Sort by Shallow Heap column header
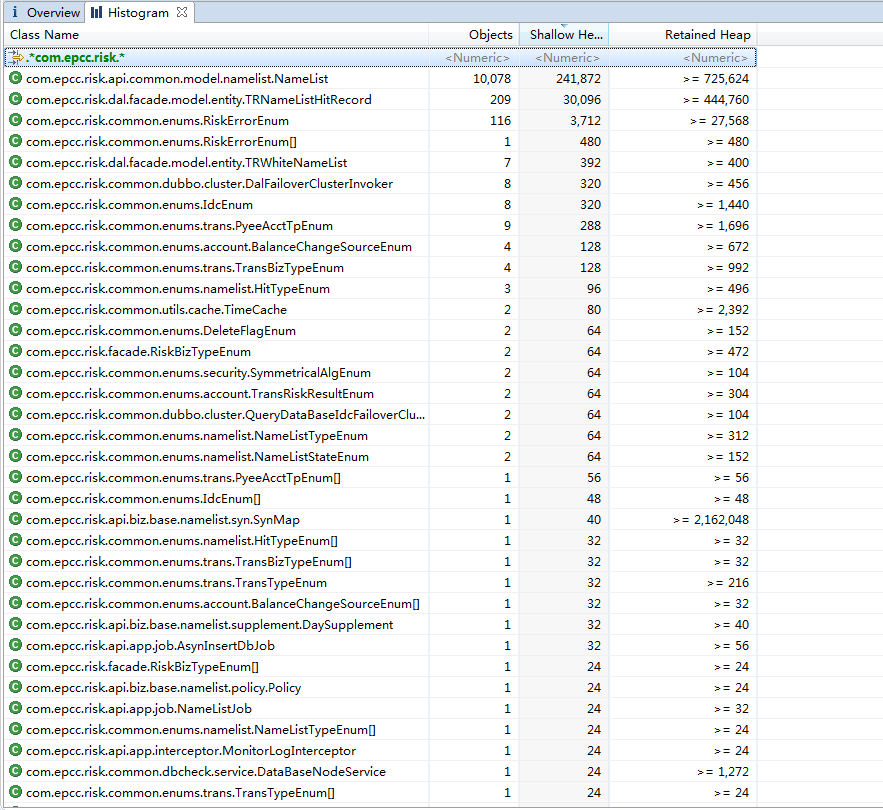 (x=564, y=34)
